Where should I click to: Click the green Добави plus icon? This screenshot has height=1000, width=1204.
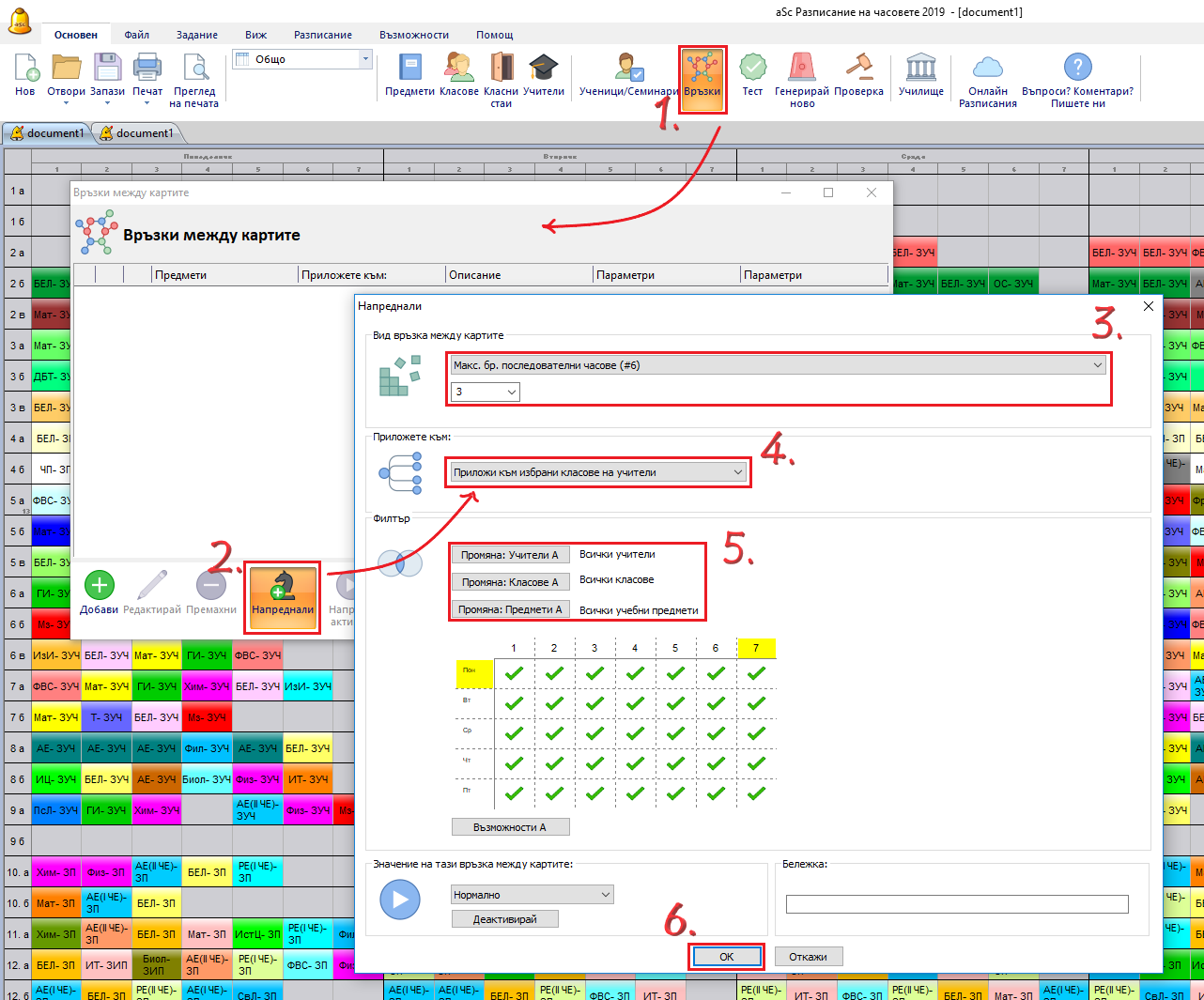click(x=100, y=586)
